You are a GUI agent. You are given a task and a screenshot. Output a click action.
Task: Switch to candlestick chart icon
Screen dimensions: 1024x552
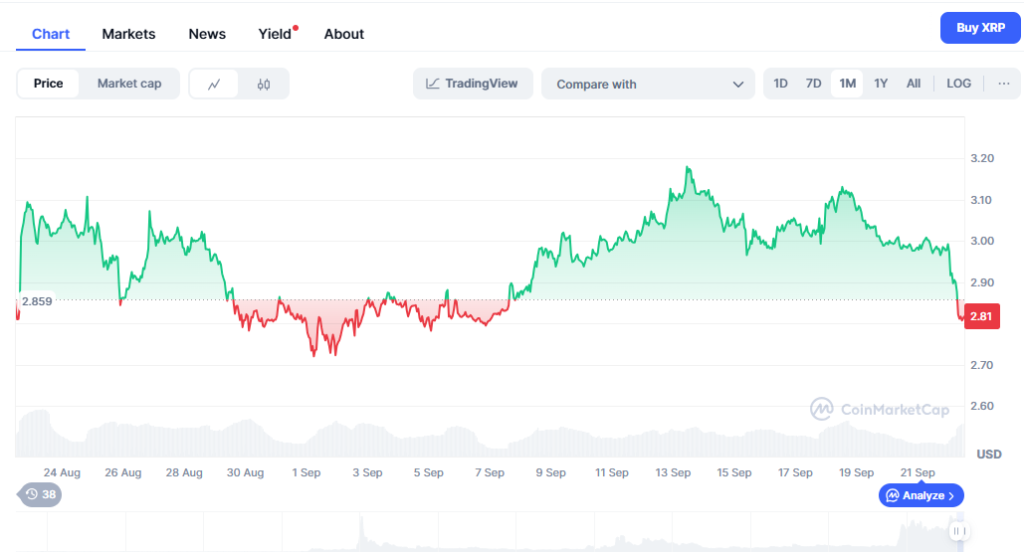[x=263, y=84]
